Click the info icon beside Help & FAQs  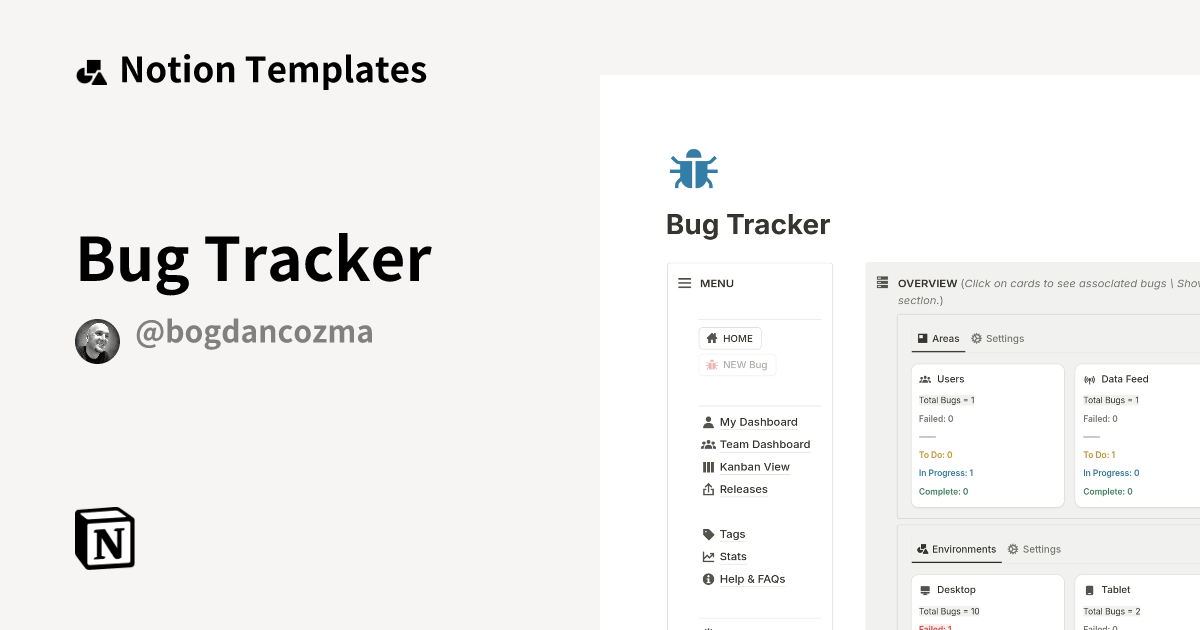point(707,578)
